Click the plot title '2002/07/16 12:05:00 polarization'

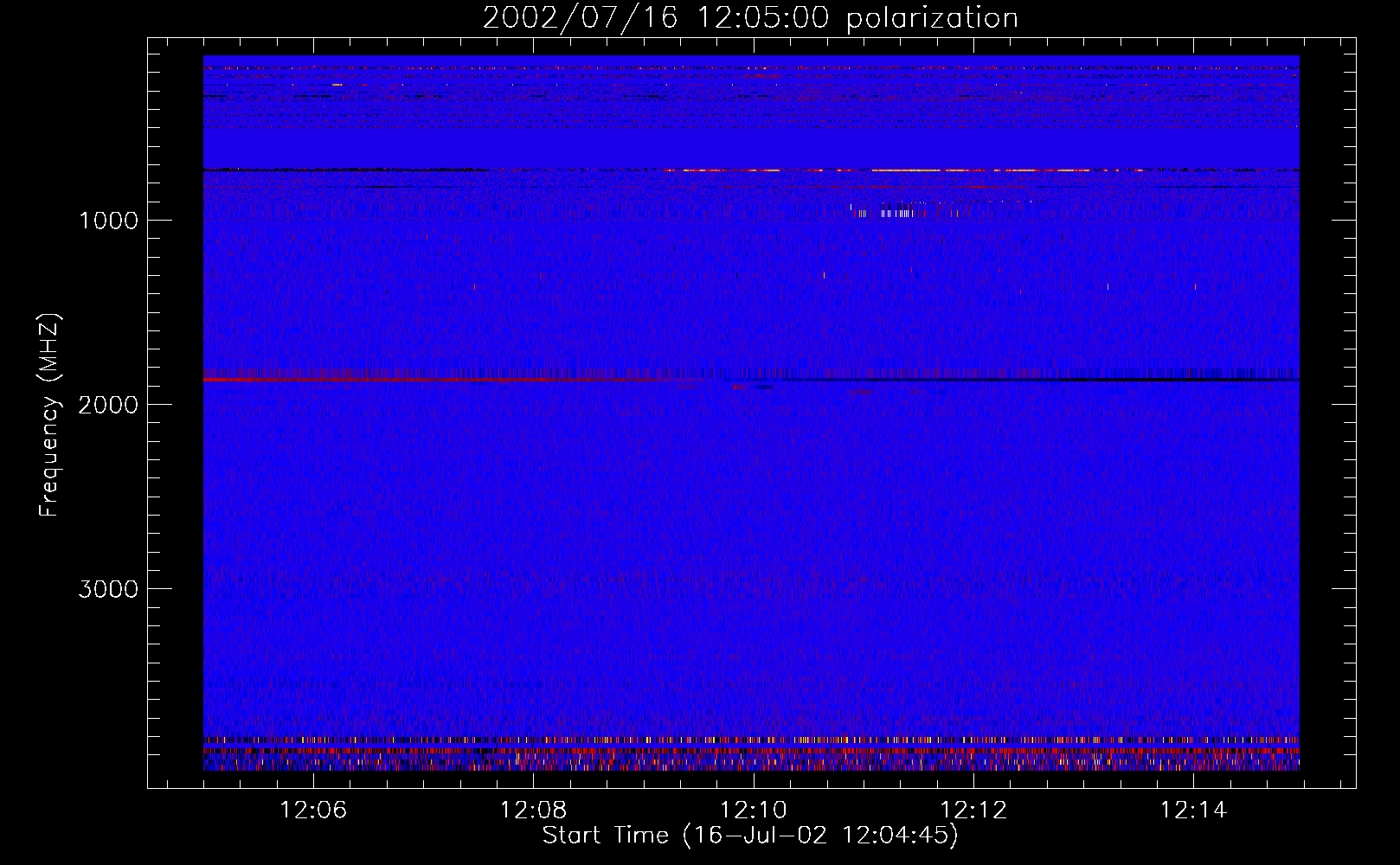tap(750, 18)
